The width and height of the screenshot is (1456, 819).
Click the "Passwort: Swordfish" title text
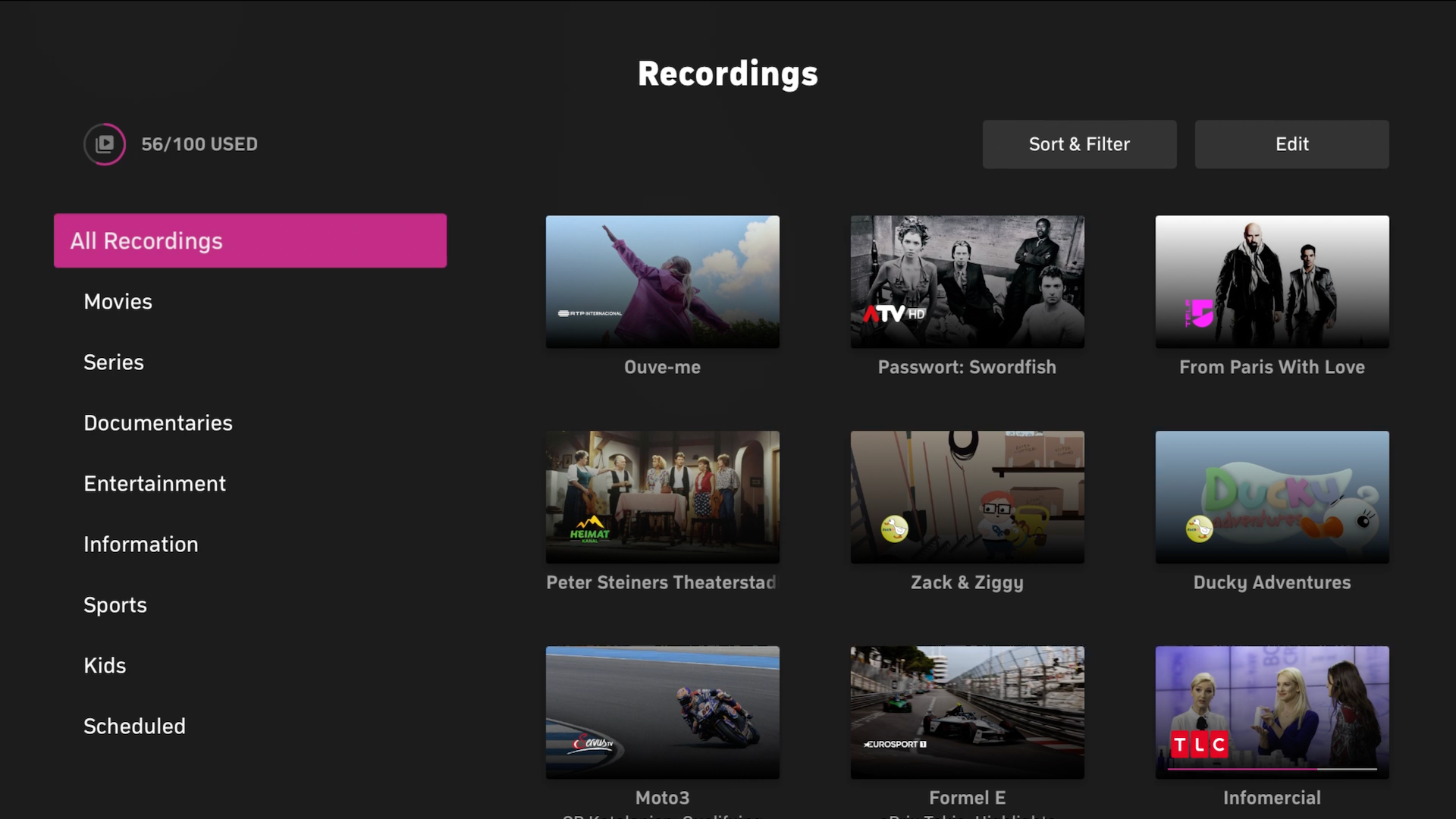(967, 367)
